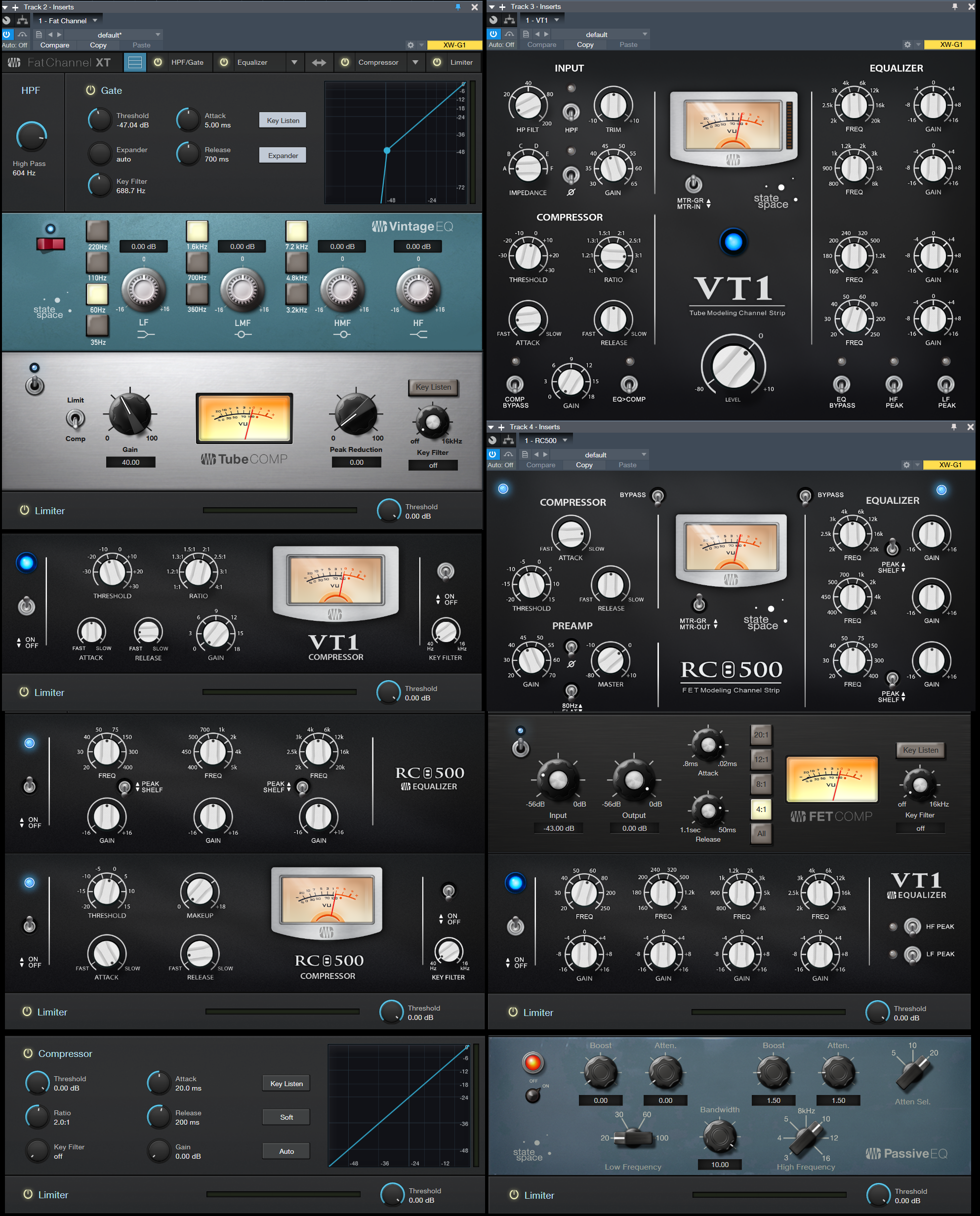Toggle the Equalizer power button

tap(224, 62)
